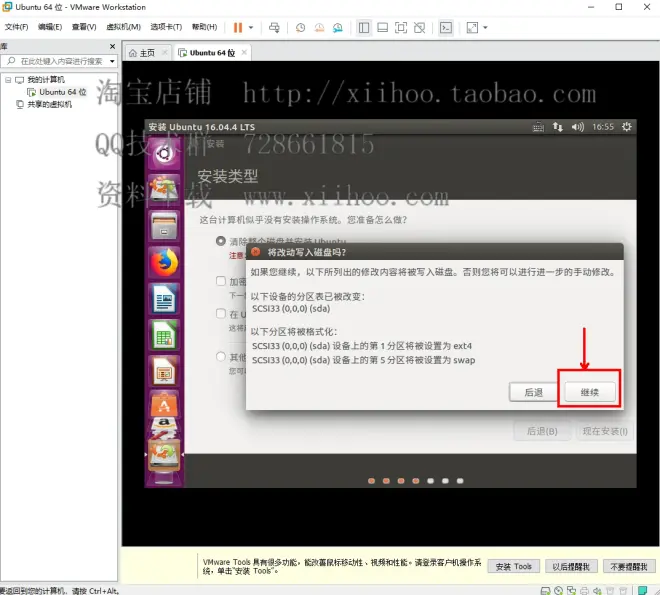Send Ctrl+Alt+Del to the virtual machine

click(274, 28)
